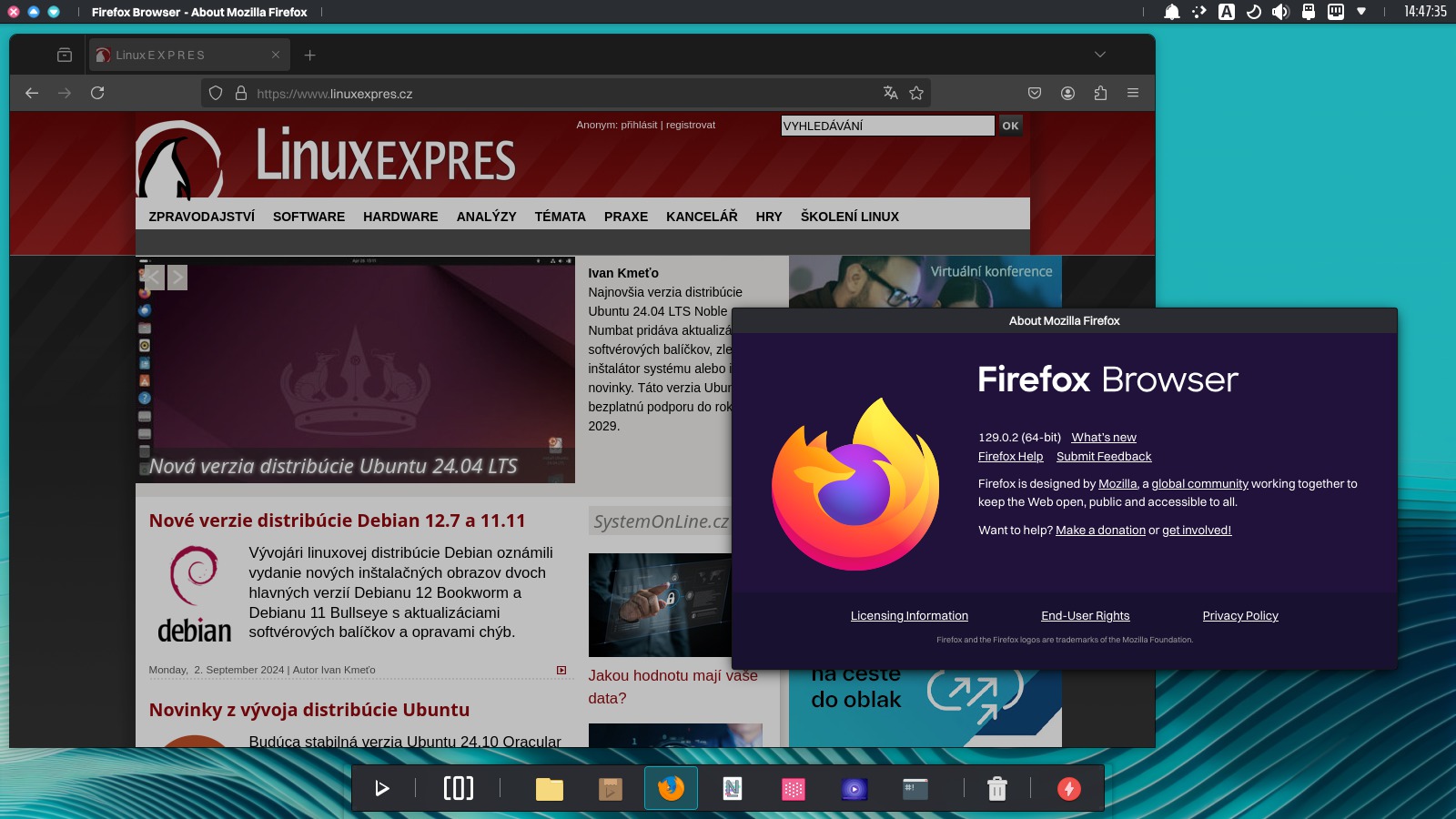The width and height of the screenshot is (1456, 819).
Task: Open the PRAXE menu item
Action: point(626,217)
